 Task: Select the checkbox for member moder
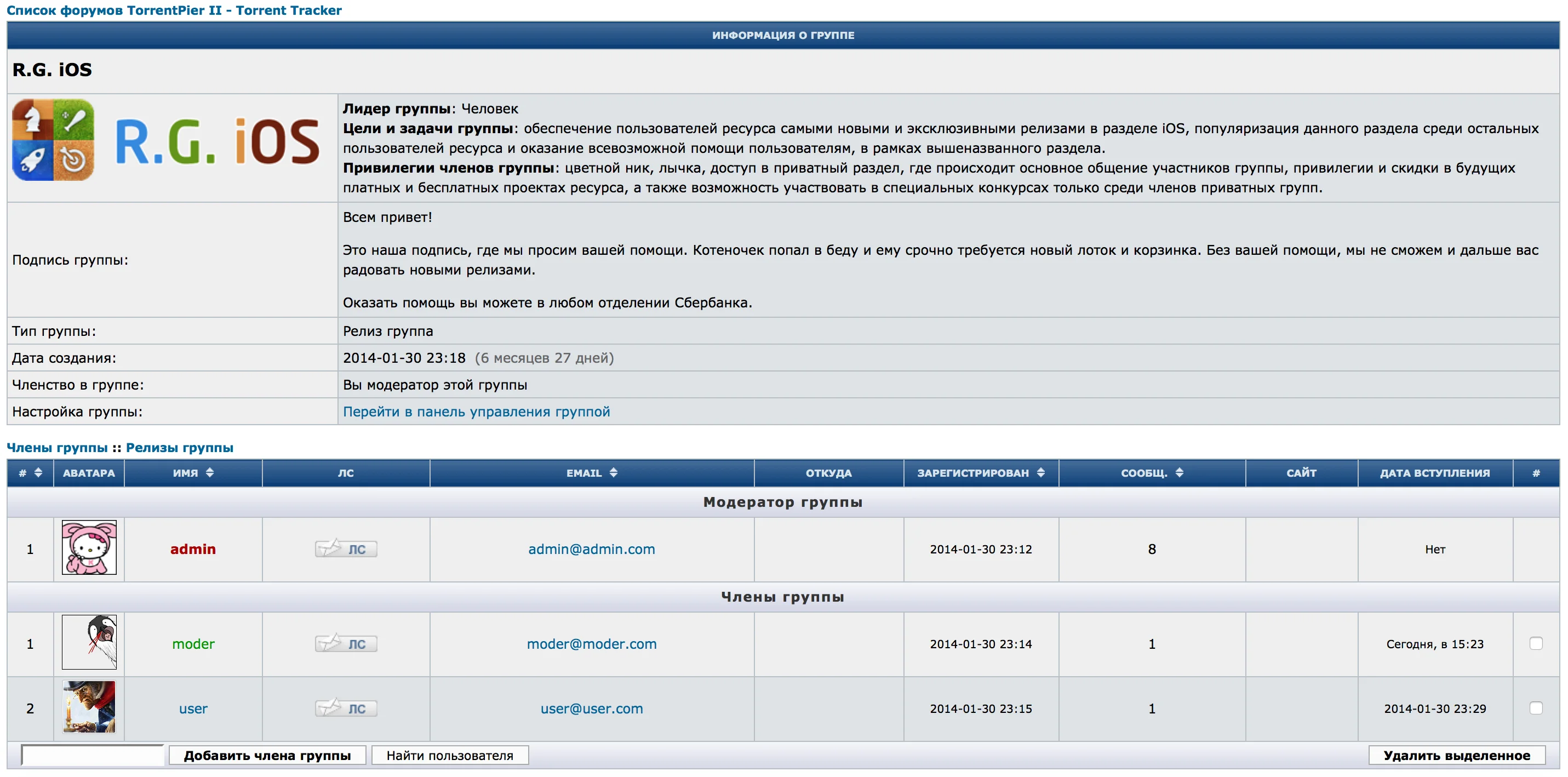click(1536, 643)
